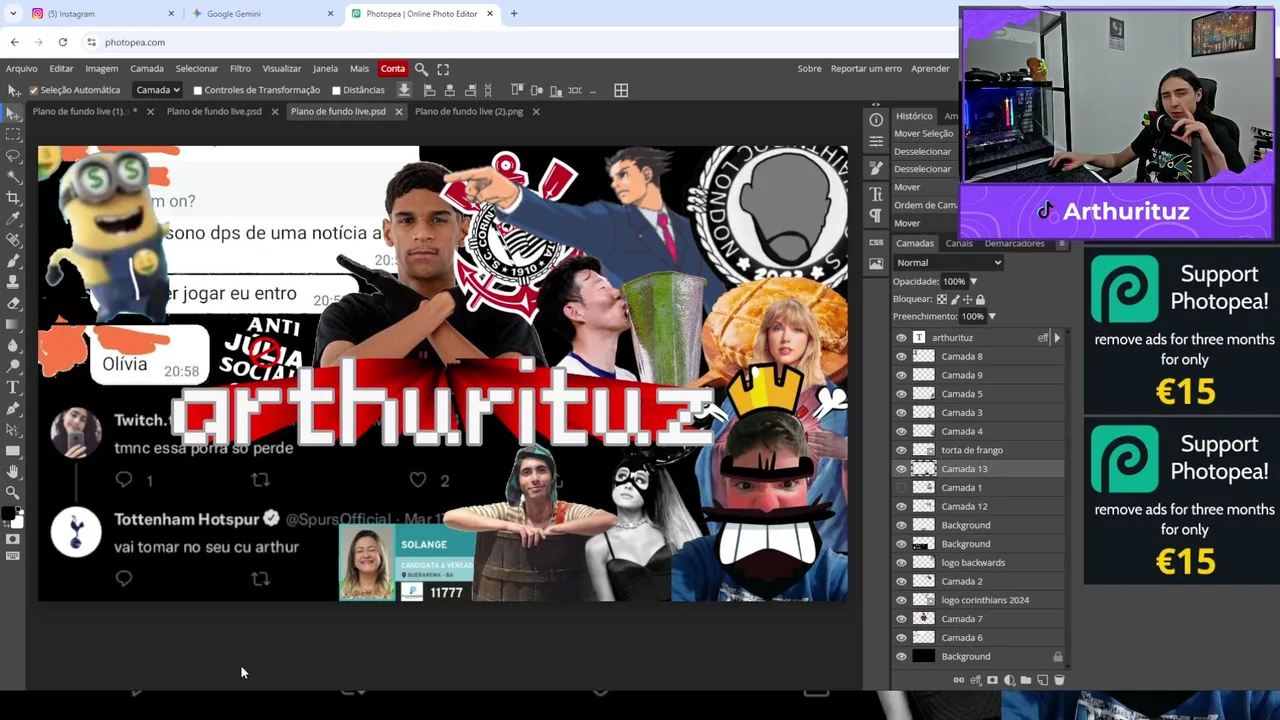1280x720 pixels.
Task: Click the foreground black color swatch
Action: pyautogui.click(x=8, y=515)
